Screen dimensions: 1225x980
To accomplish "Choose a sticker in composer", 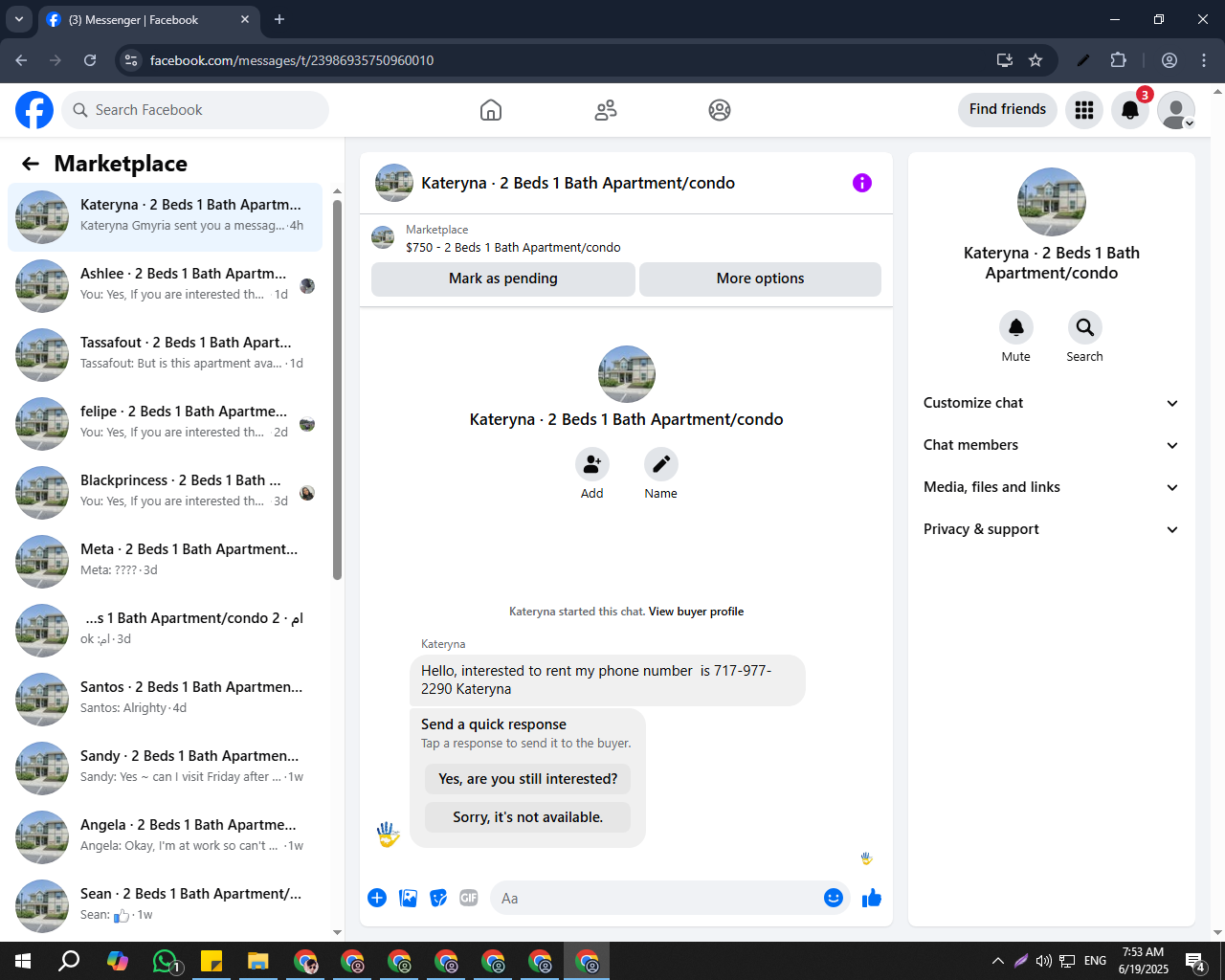I will tap(438, 898).
